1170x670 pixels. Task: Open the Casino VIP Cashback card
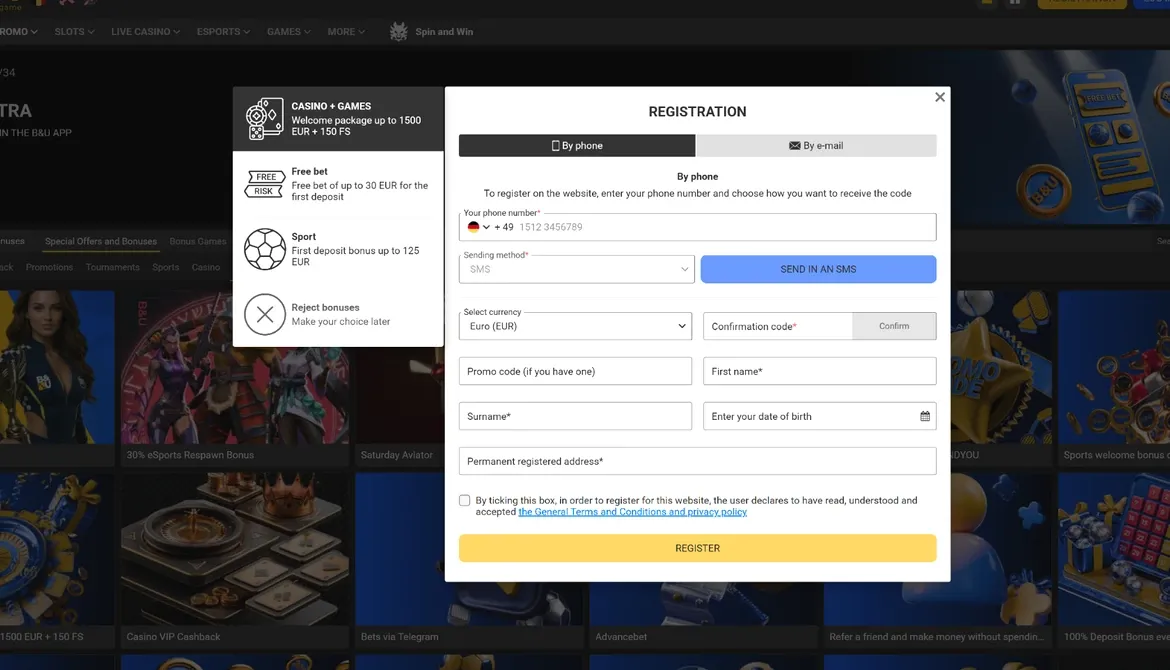[x=234, y=560]
